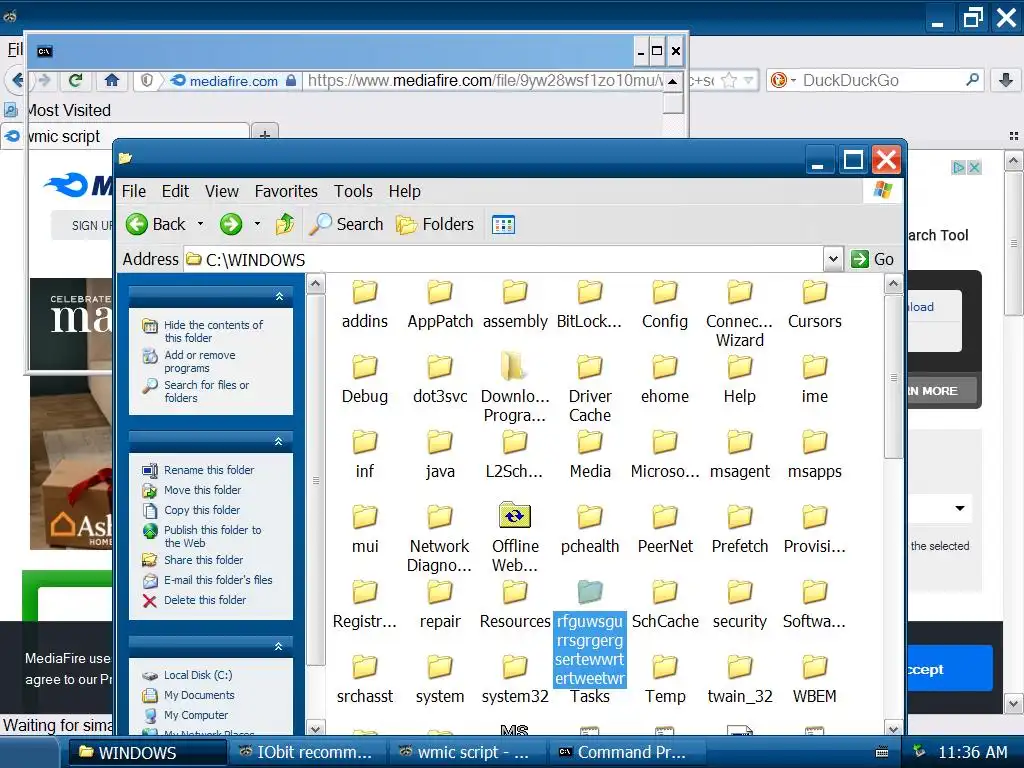
Task: Click Share this folder
Action: point(203,560)
